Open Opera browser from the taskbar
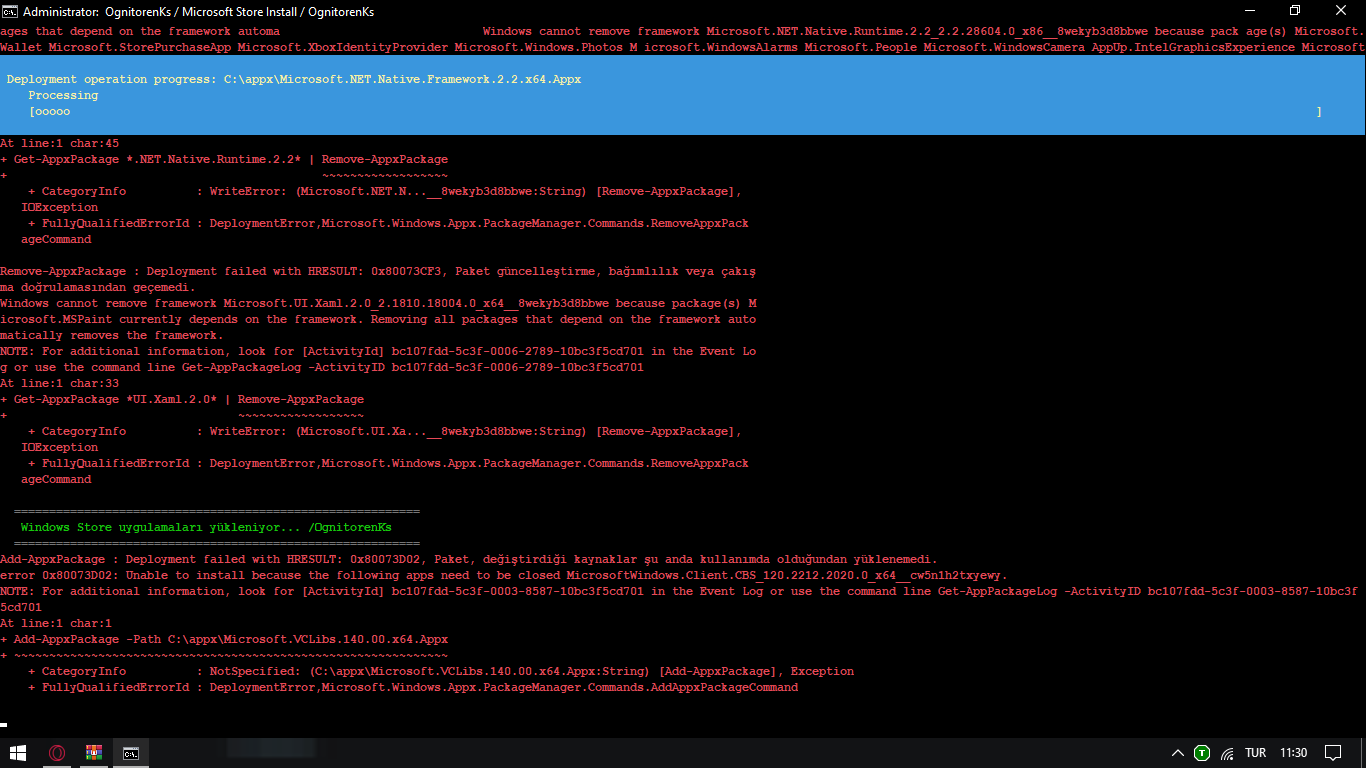 (x=58, y=753)
